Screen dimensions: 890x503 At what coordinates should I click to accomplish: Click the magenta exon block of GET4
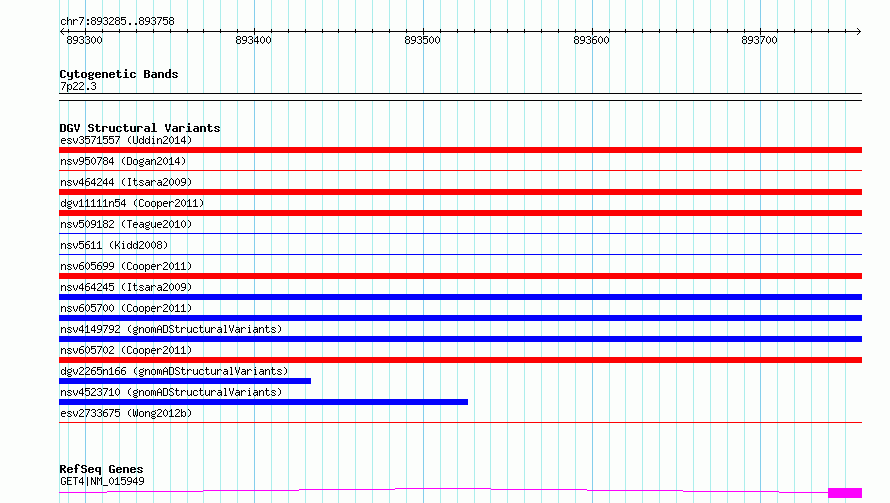(845, 493)
